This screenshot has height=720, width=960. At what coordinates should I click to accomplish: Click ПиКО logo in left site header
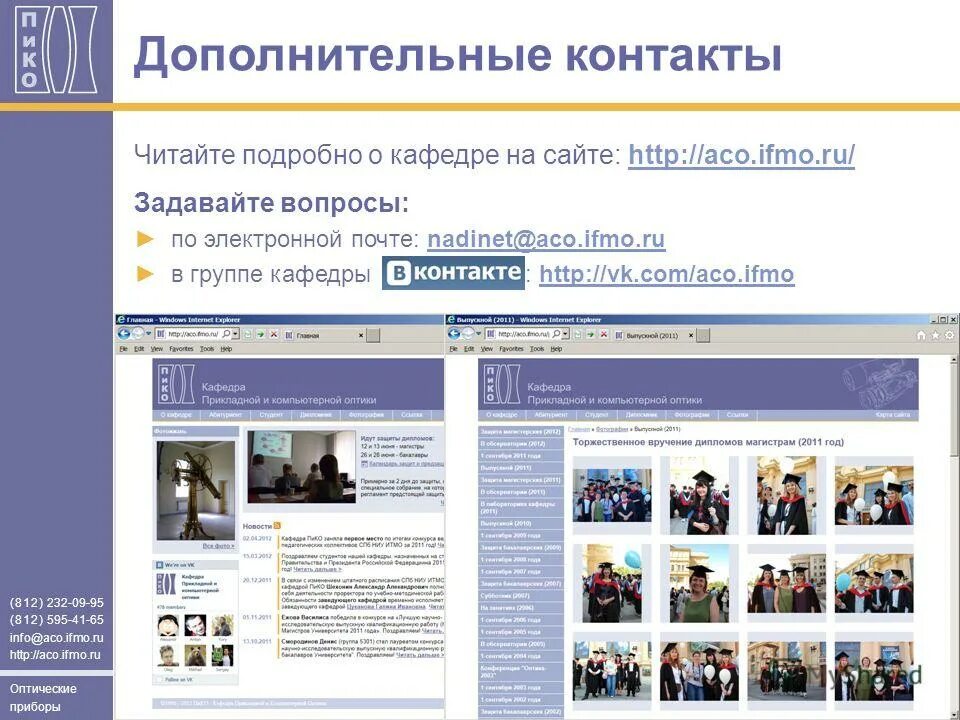(176, 384)
